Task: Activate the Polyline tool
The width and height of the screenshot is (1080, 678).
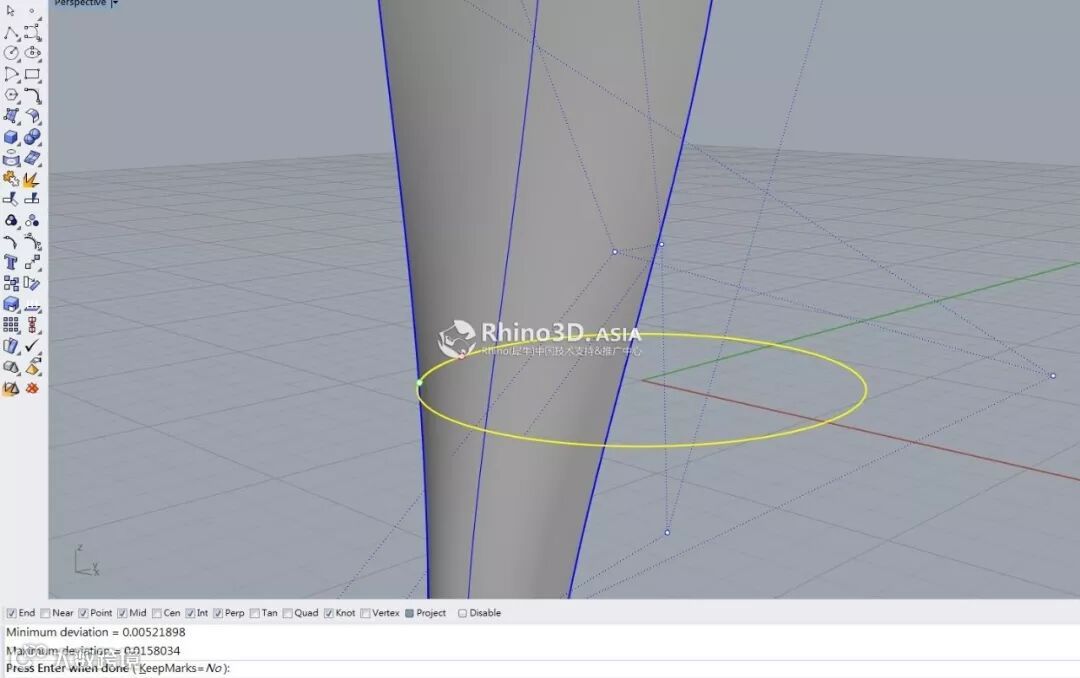Action: pos(11,32)
